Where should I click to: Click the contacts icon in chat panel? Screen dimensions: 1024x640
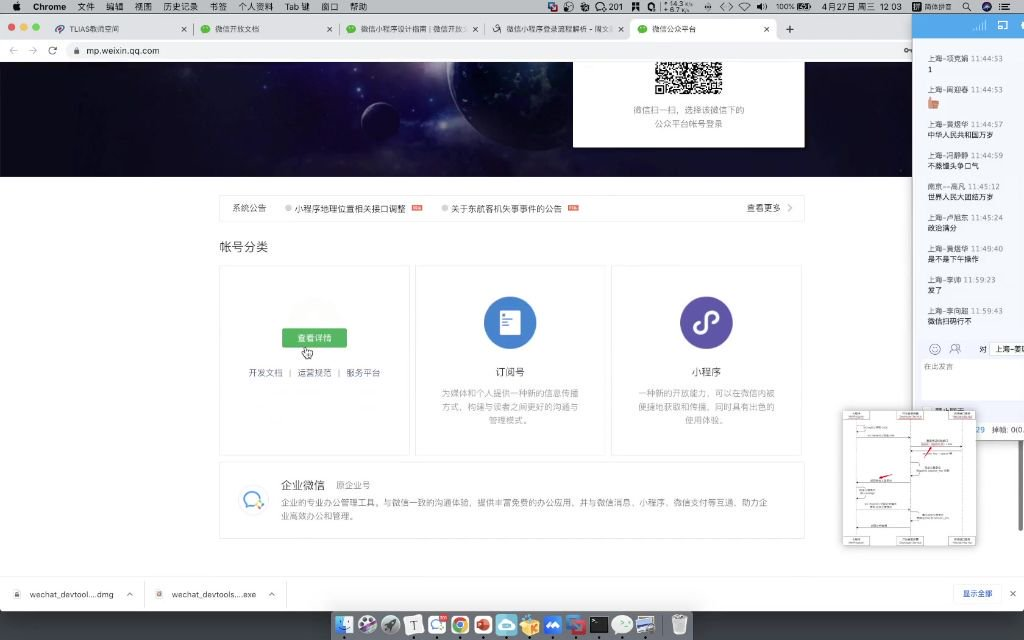tap(955, 349)
